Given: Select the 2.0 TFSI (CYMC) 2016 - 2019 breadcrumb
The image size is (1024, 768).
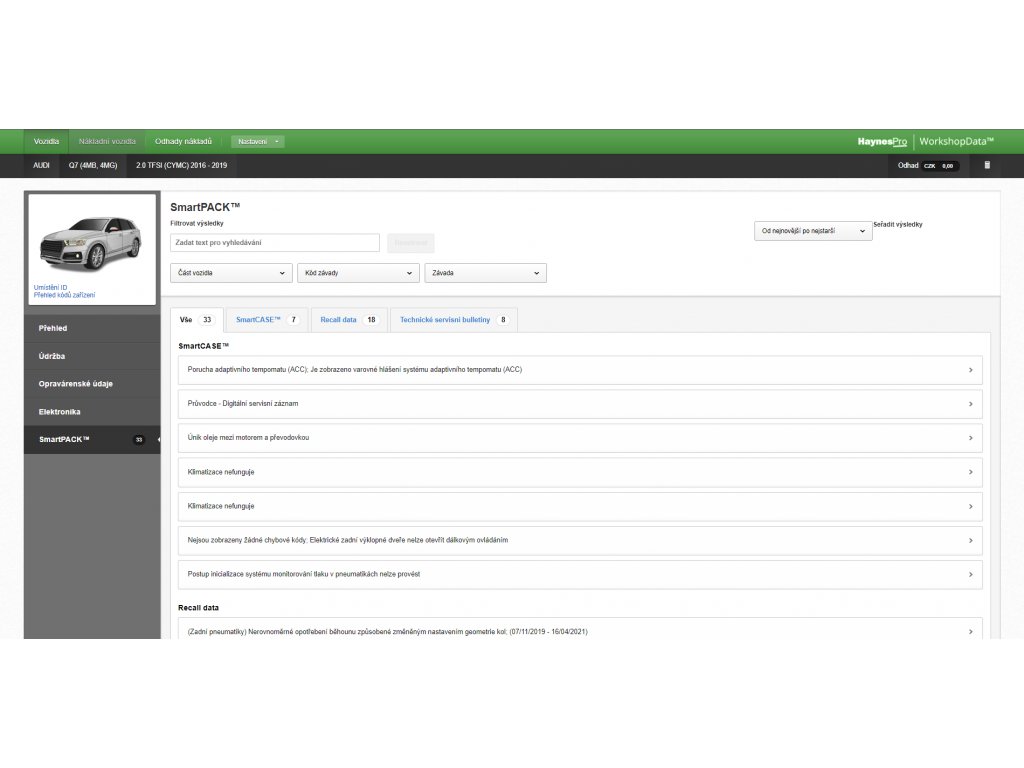Looking at the screenshot, I should click(182, 165).
